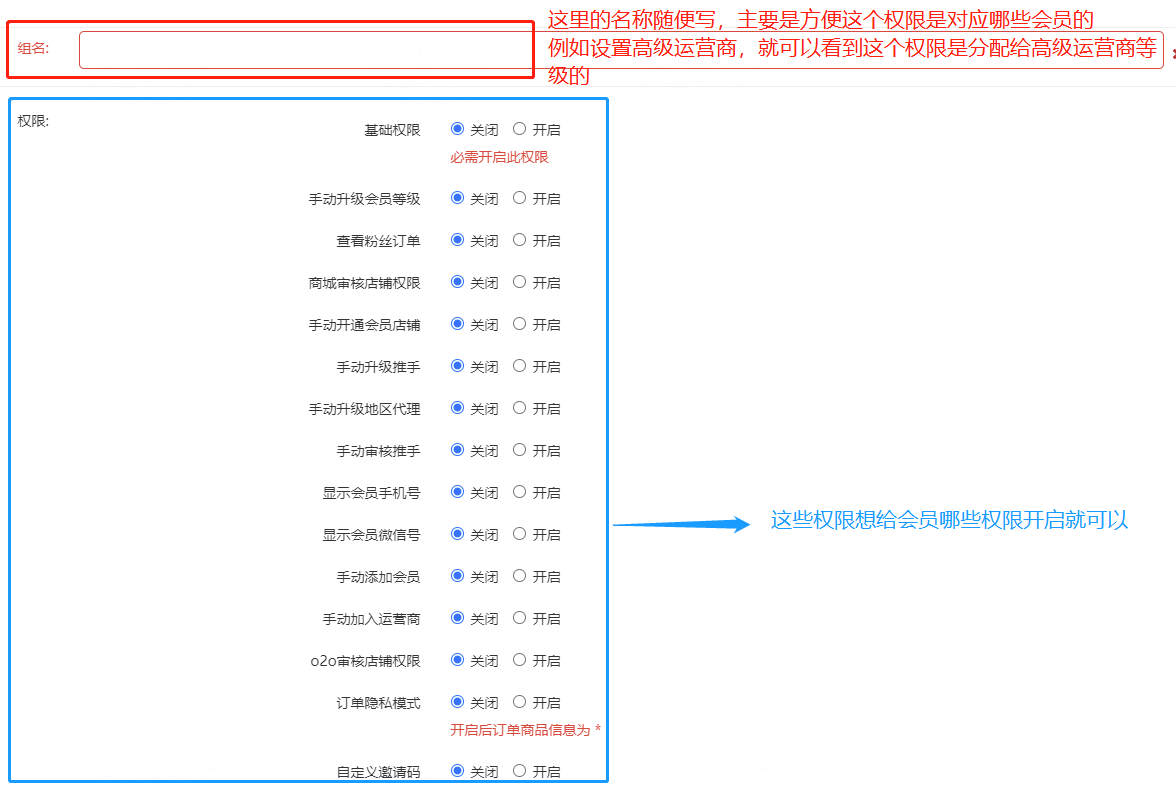Turn on 手动开通会员店铺
Viewport: 1176px width, 788px height.
click(519, 324)
